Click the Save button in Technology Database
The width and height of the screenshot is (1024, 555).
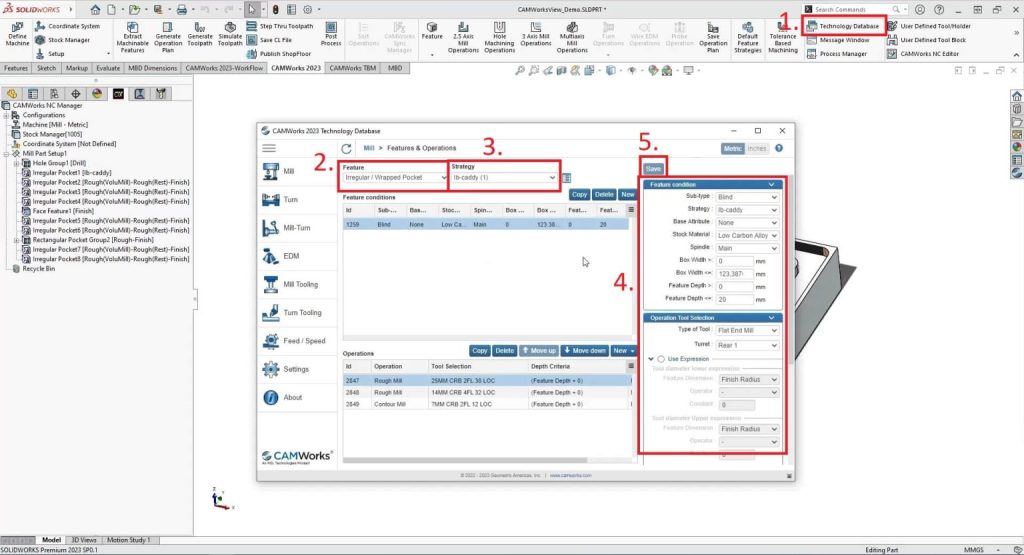[654, 168]
